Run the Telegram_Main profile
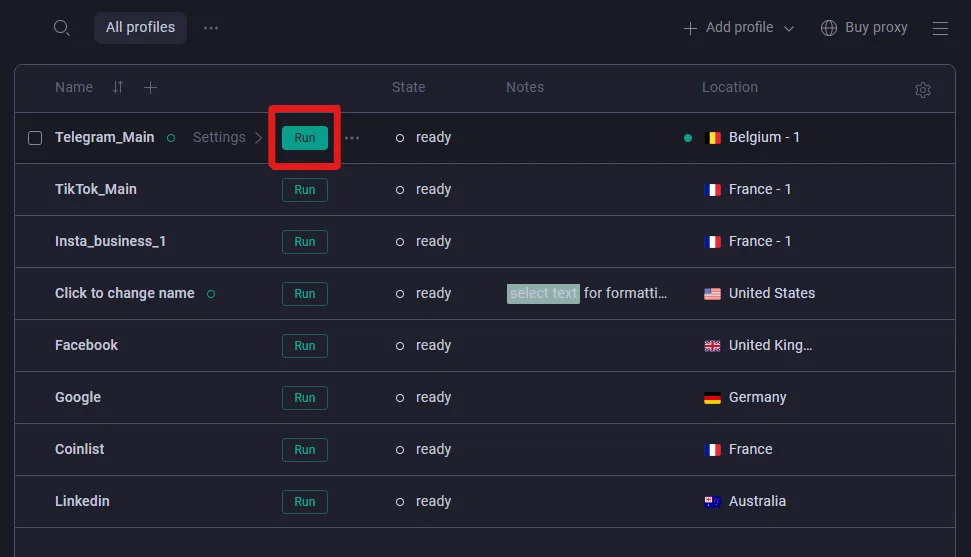The image size is (971, 557). coord(305,138)
